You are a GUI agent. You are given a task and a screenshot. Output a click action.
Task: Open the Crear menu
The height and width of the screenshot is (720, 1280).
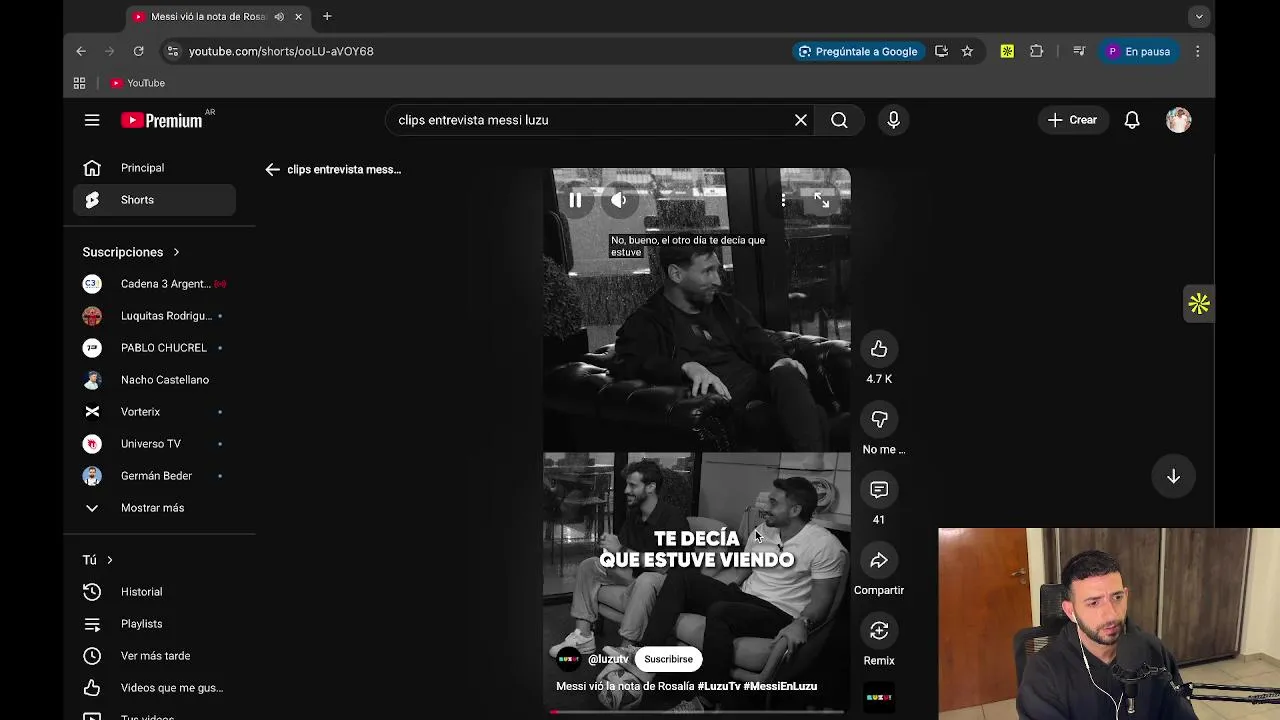point(1072,120)
